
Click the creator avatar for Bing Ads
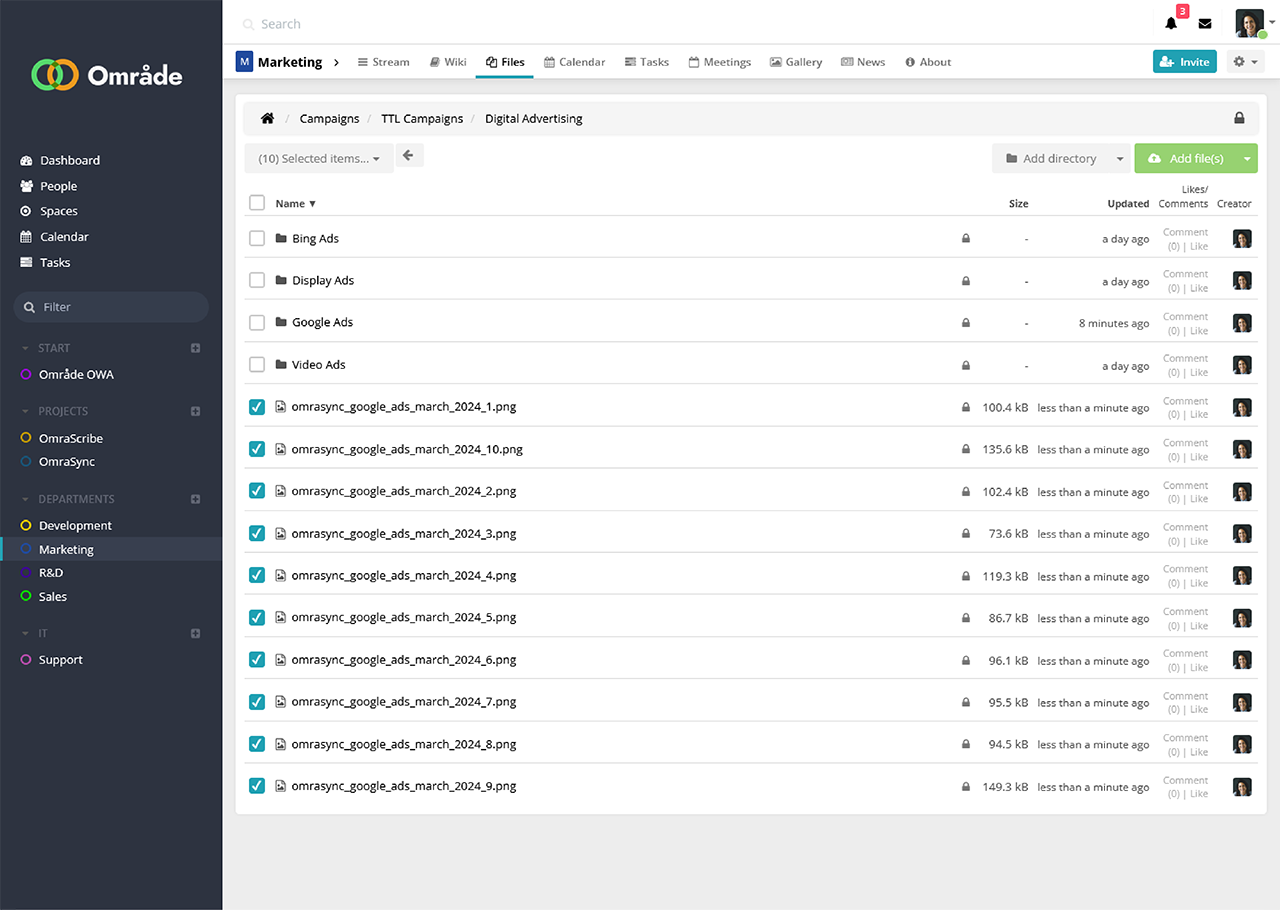[x=1242, y=239]
